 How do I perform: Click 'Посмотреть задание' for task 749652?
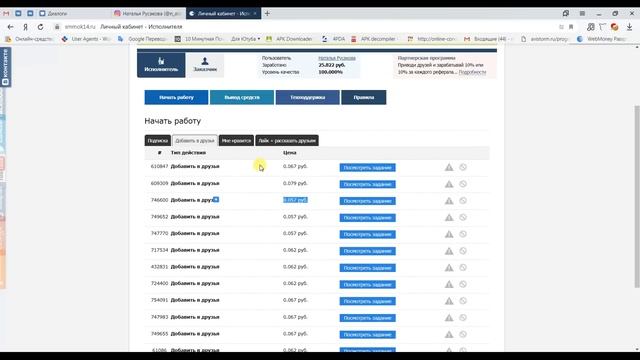coord(367,218)
